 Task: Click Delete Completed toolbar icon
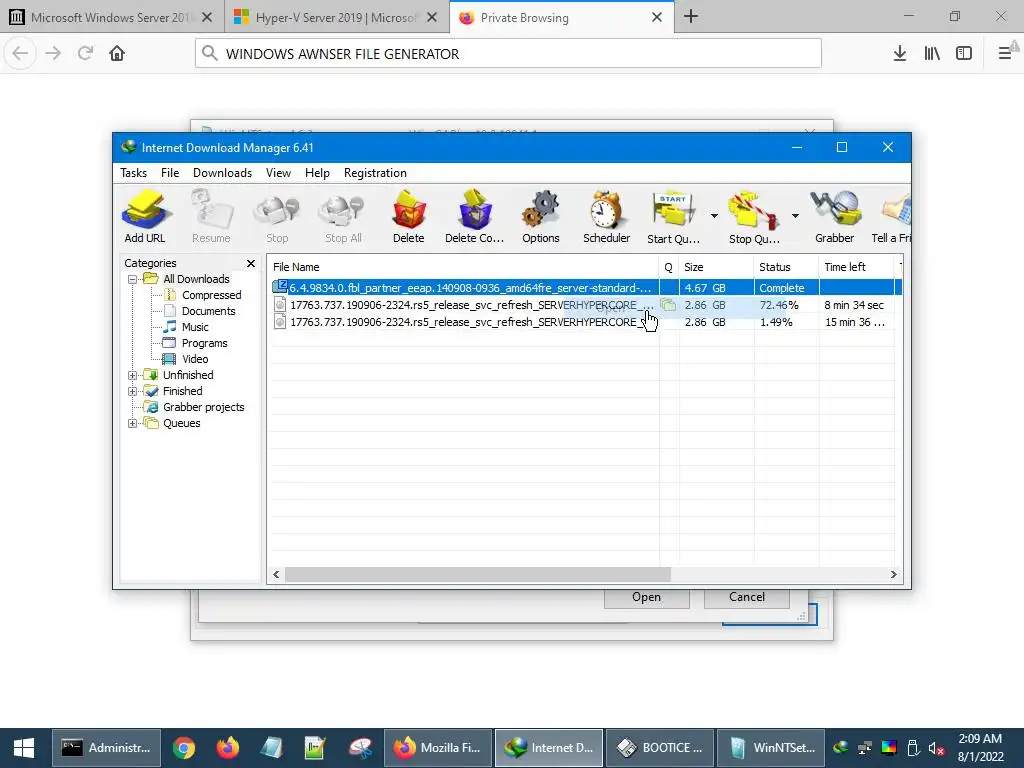tap(475, 217)
